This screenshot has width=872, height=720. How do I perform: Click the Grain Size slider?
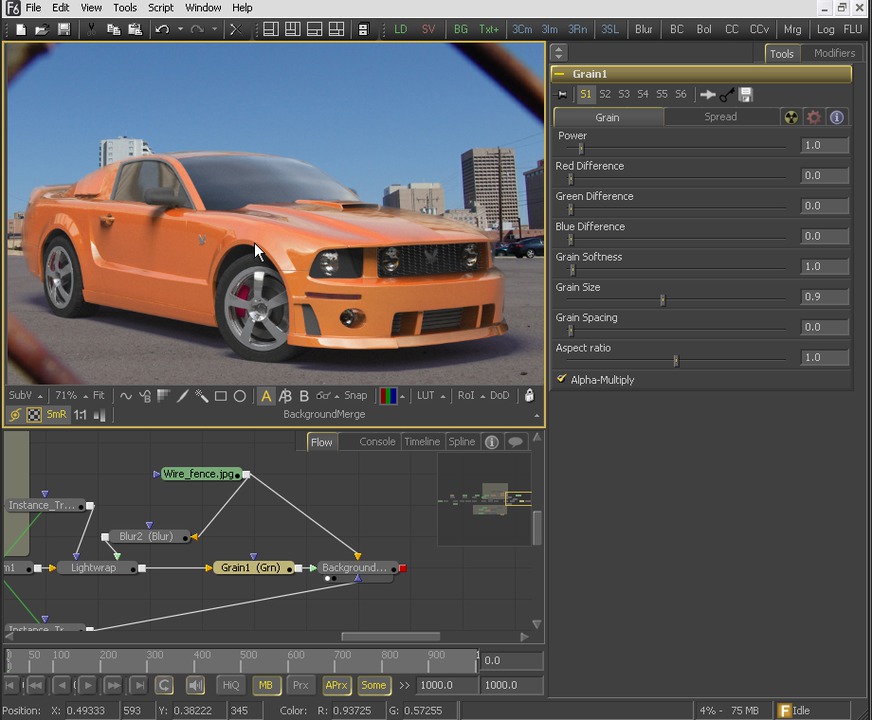click(x=662, y=300)
